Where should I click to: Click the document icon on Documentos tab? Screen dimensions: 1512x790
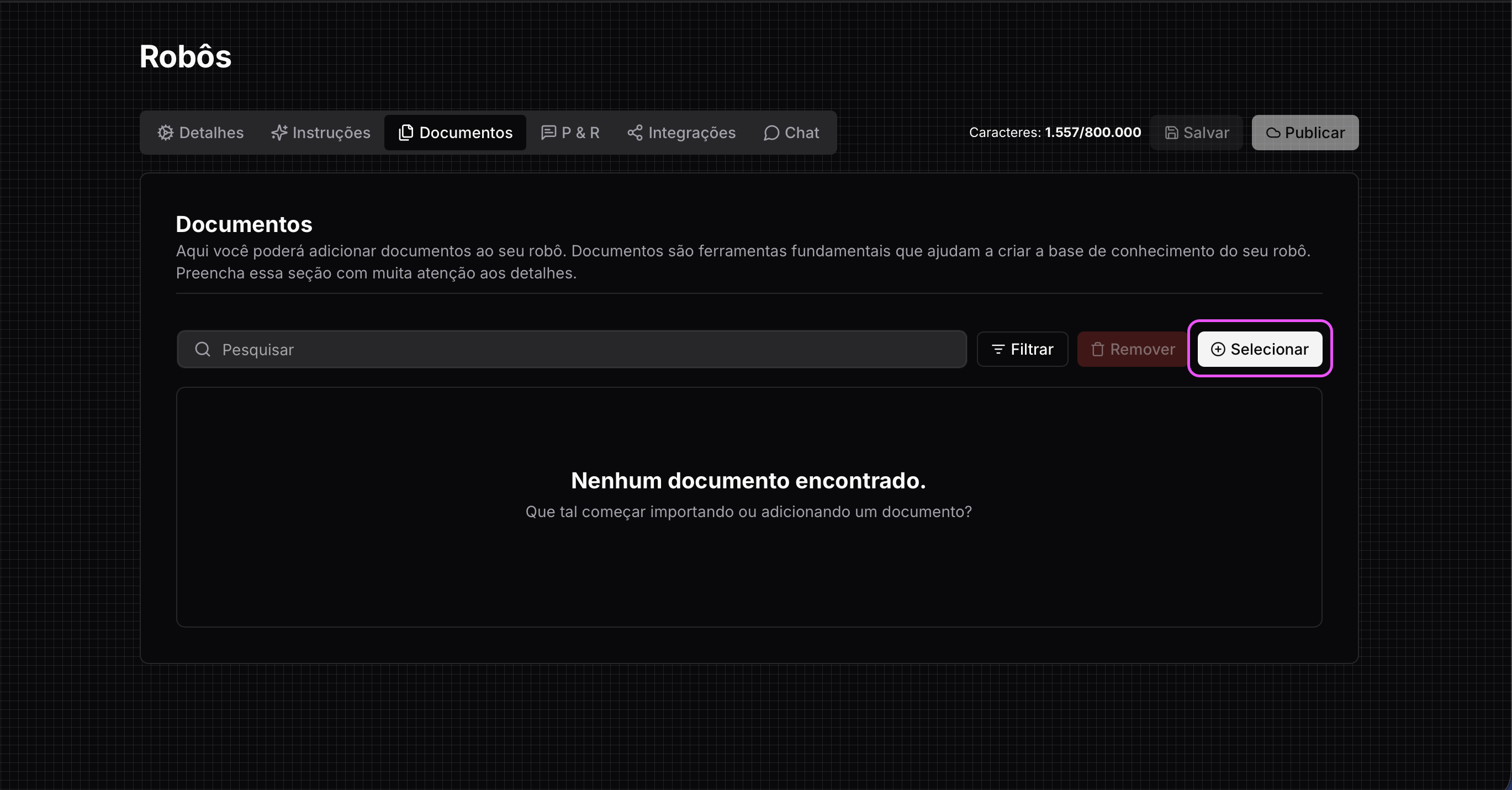click(x=405, y=133)
